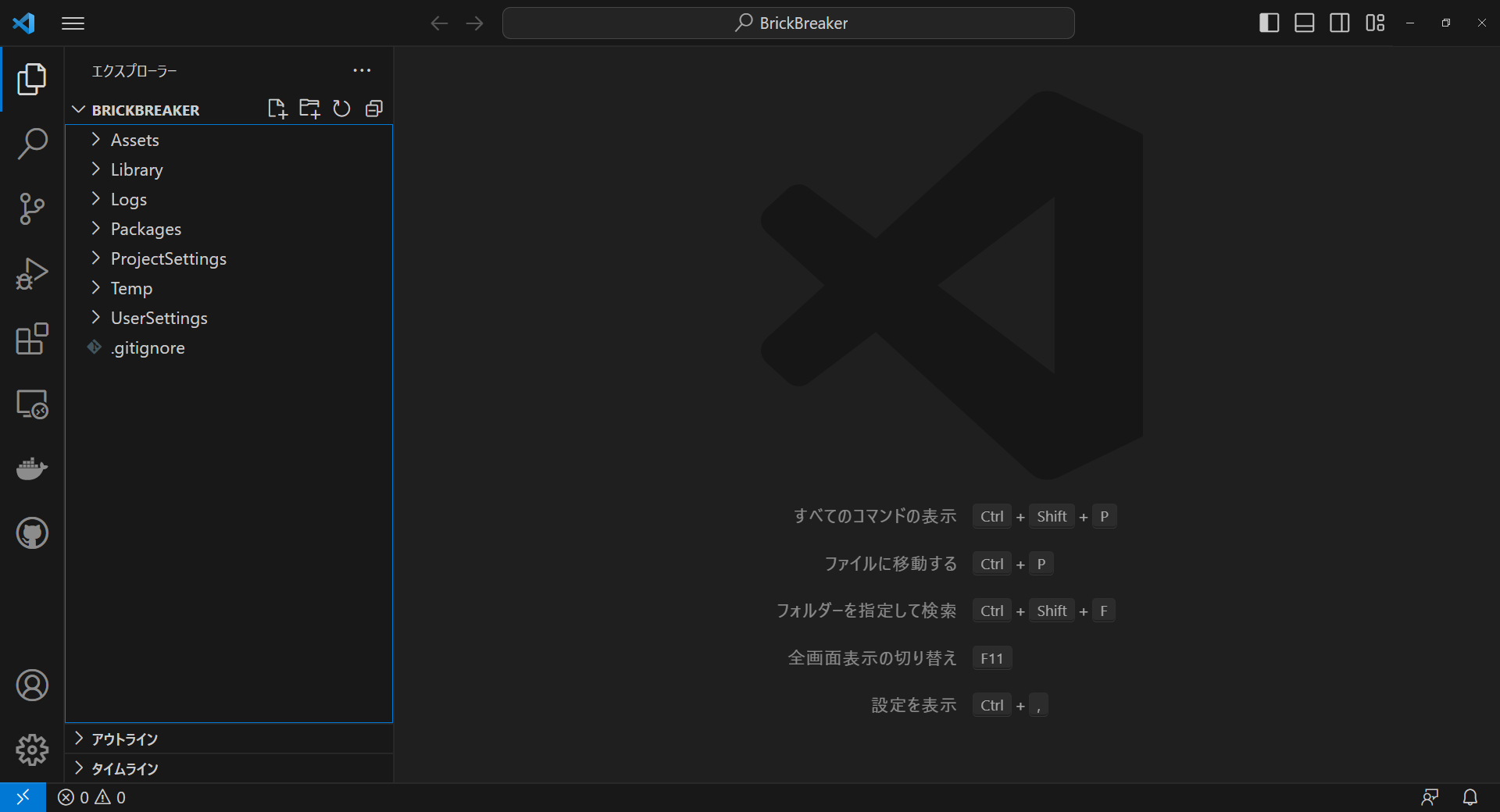Create a new file in BRICKBREAKER
The image size is (1500, 812).
click(277, 109)
